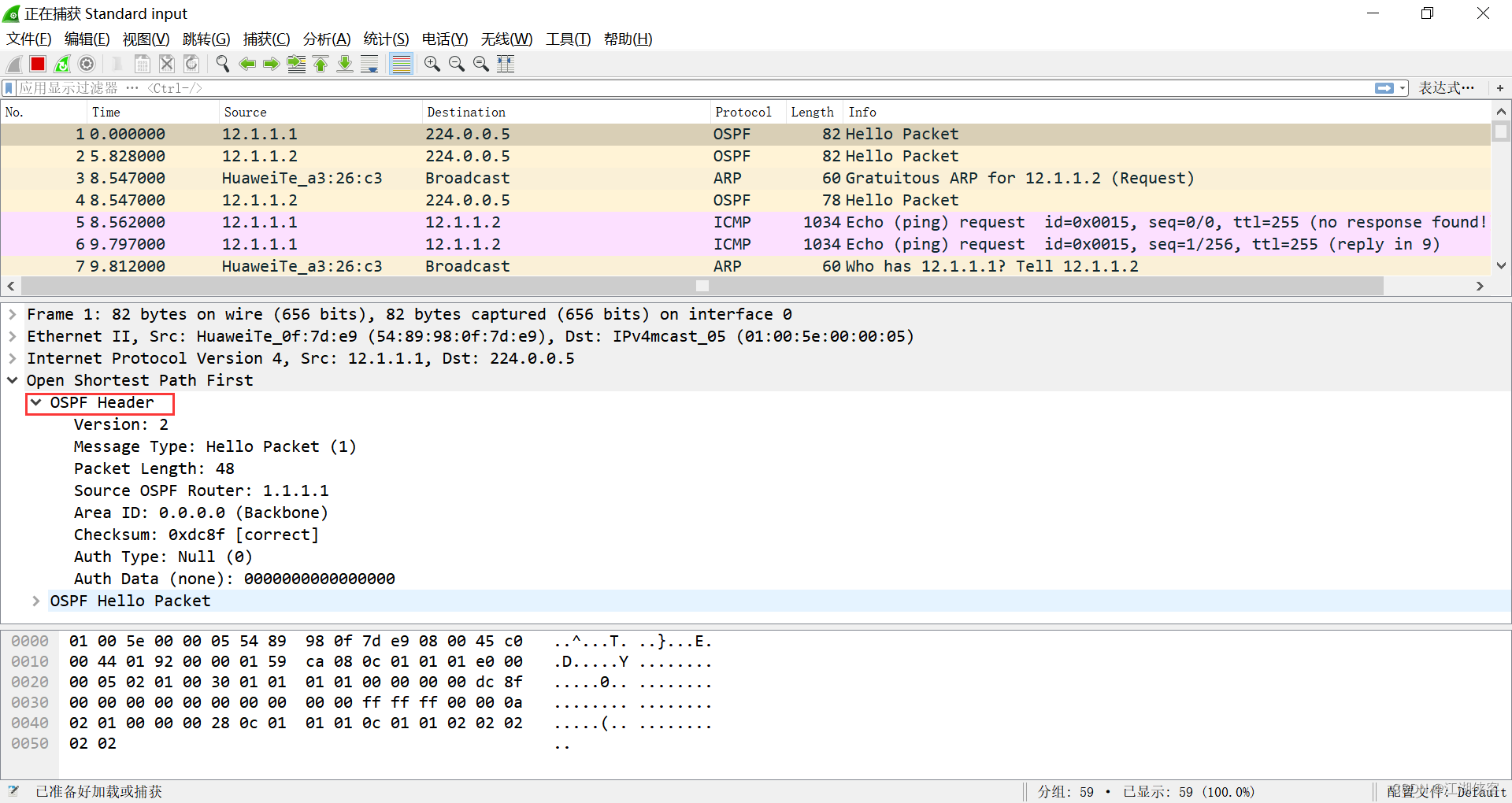Image resolution: width=1512 pixels, height=803 pixels.
Task: Stop the running capture with red square
Action: pyautogui.click(x=38, y=65)
